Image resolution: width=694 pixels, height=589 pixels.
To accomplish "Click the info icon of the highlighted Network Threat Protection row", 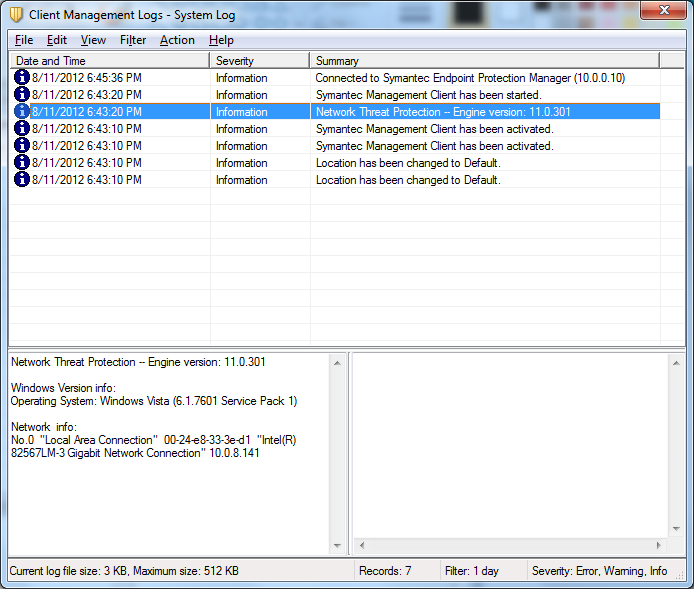I will click(x=22, y=111).
